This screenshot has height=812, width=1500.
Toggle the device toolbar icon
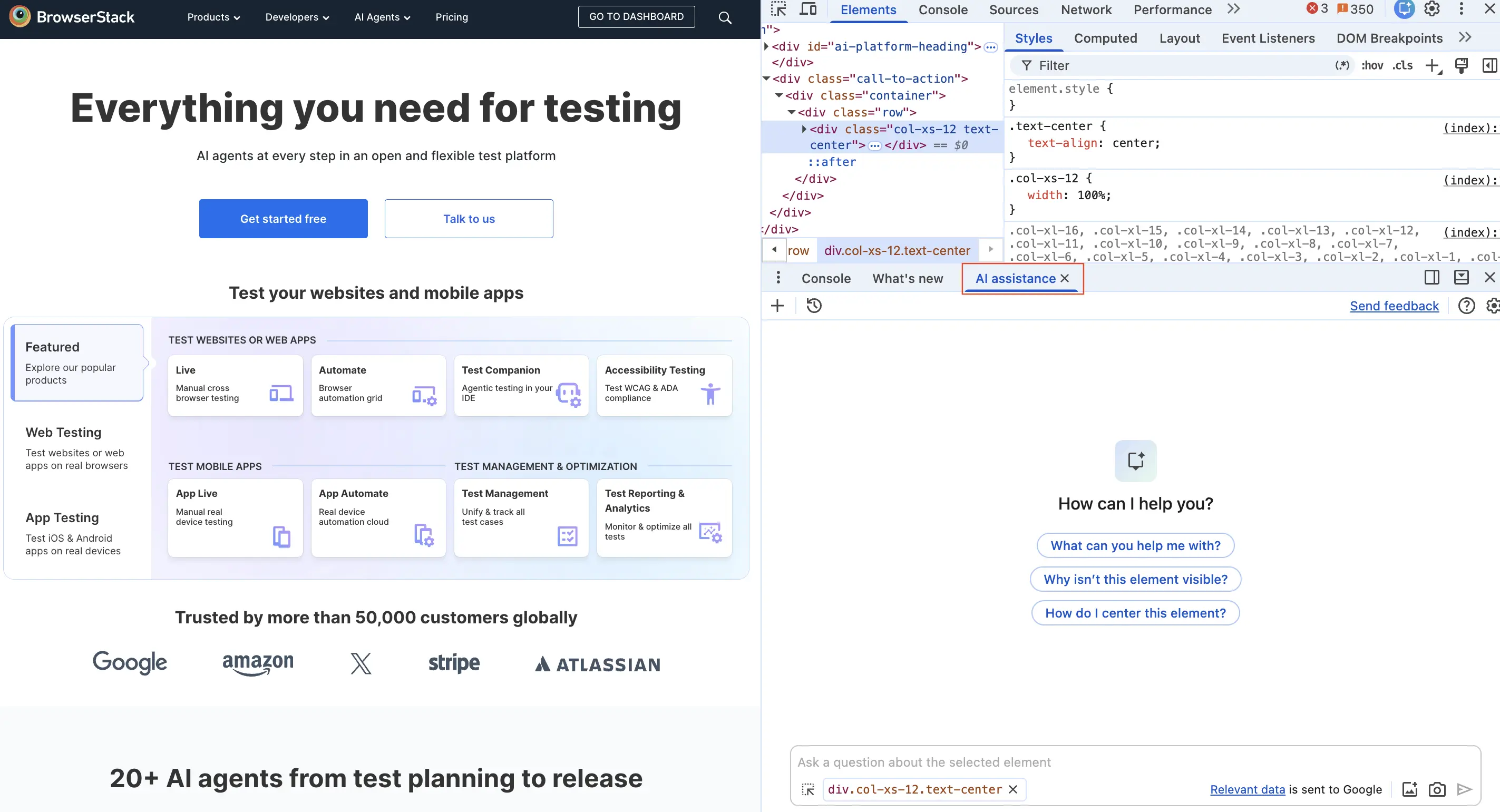(x=807, y=9)
